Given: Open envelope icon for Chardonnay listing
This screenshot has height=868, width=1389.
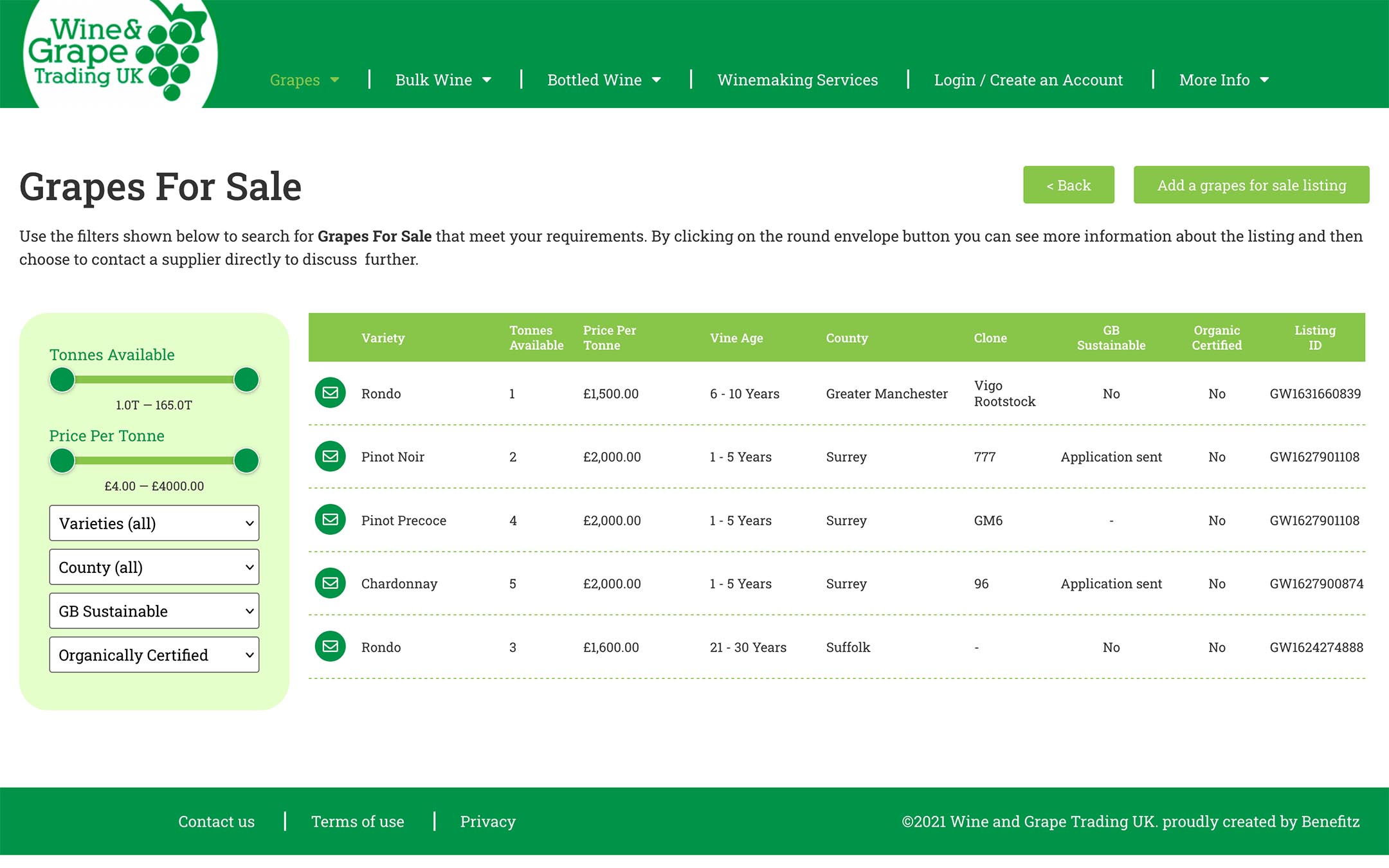Looking at the screenshot, I should (x=330, y=583).
